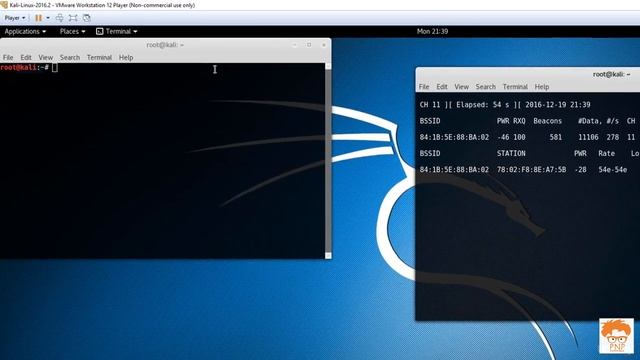Open Search menu in right airodump terminal

(x=486, y=87)
